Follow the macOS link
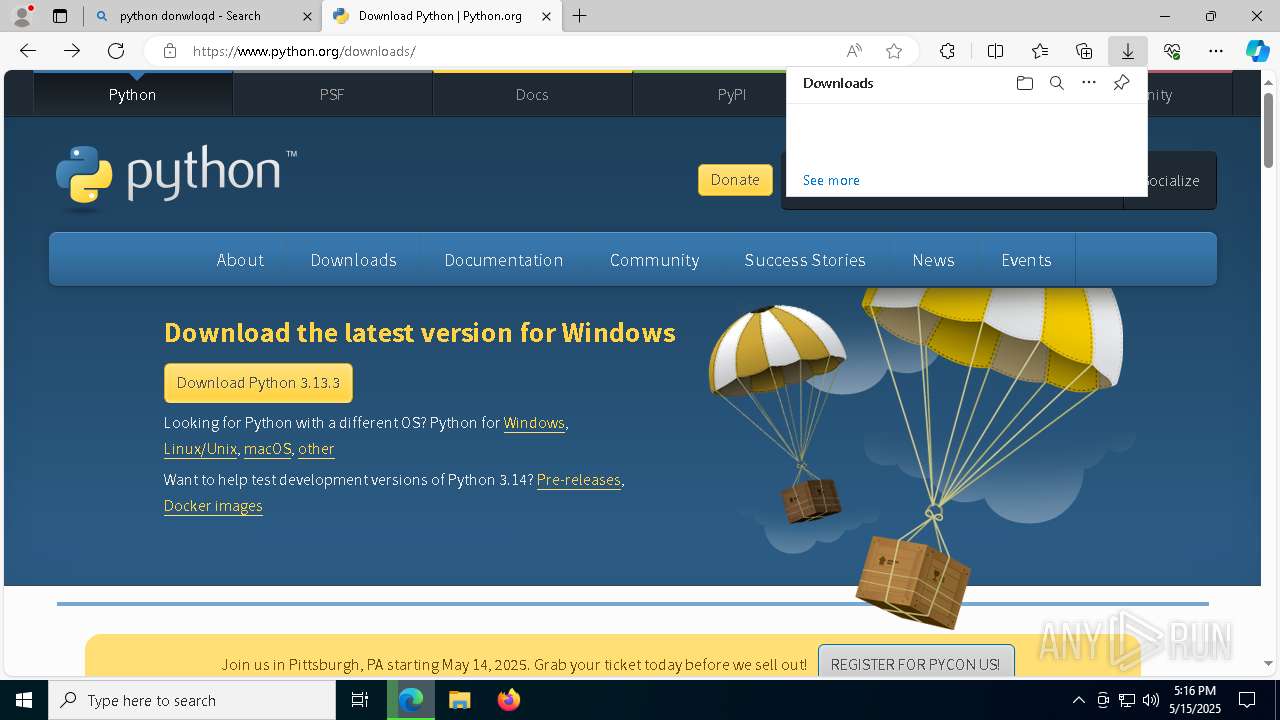Viewport: 1280px width, 720px height. click(x=267, y=449)
